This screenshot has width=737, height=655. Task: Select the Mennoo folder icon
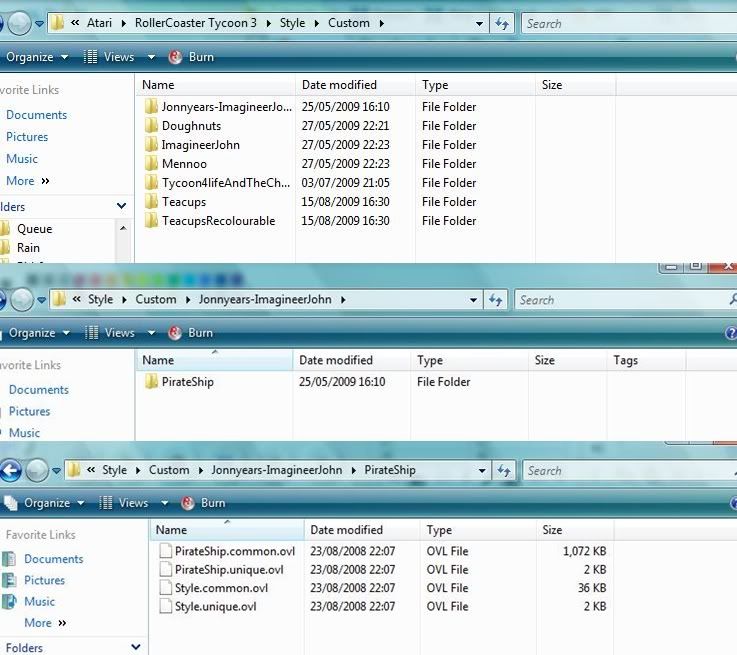tap(151, 164)
